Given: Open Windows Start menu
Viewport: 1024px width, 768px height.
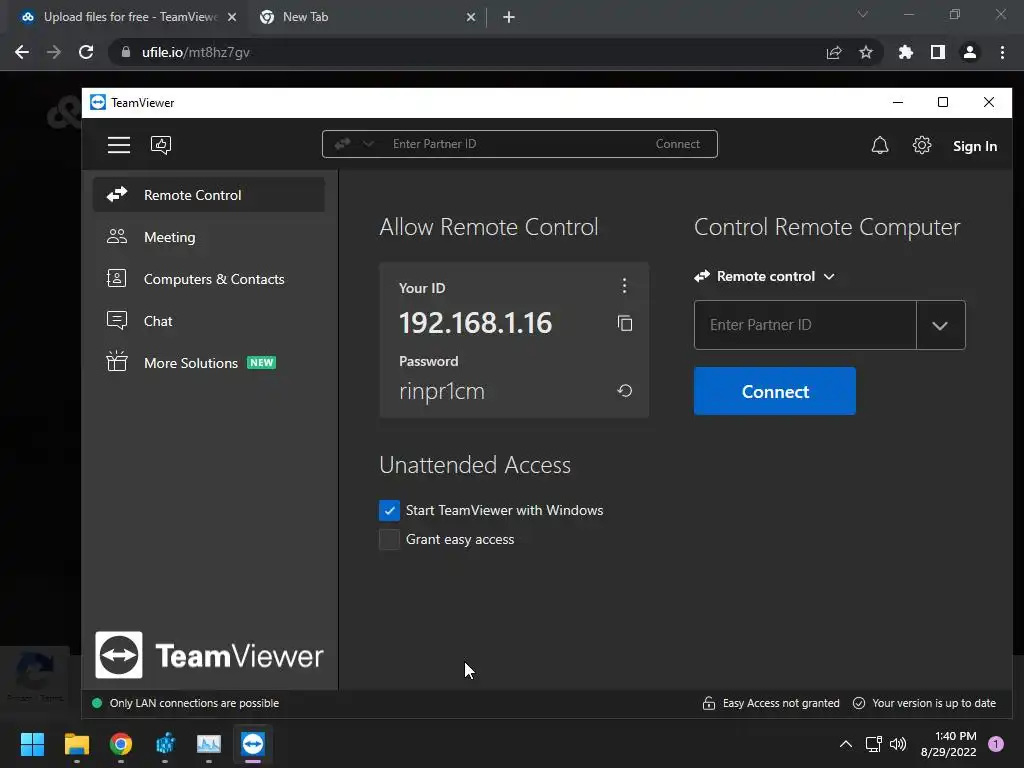Looking at the screenshot, I should click(x=32, y=744).
